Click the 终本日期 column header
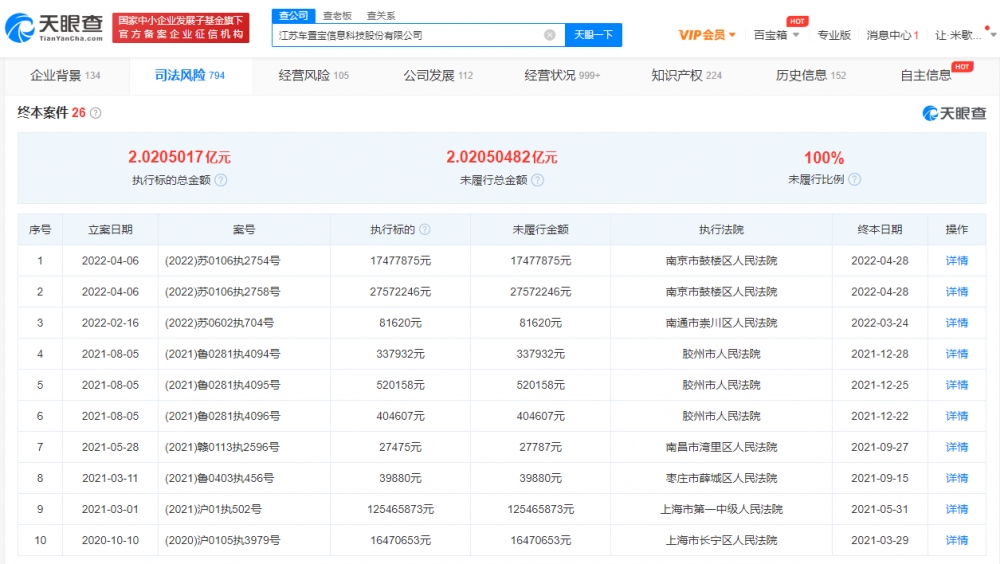Image resolution: width=1000 pixels, height=564 pixels. click(x=880, y=229)
